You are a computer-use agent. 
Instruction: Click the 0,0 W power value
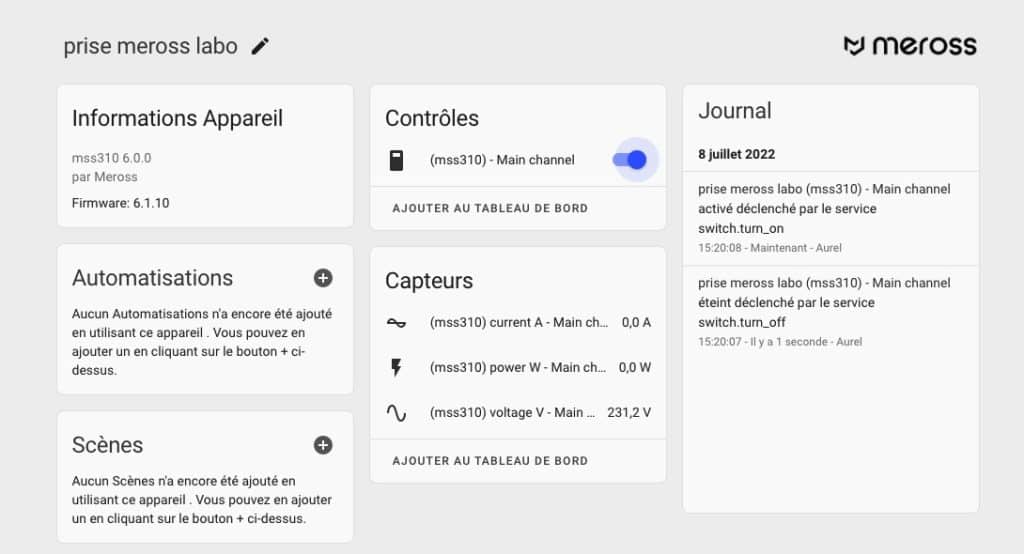(635, 368)
